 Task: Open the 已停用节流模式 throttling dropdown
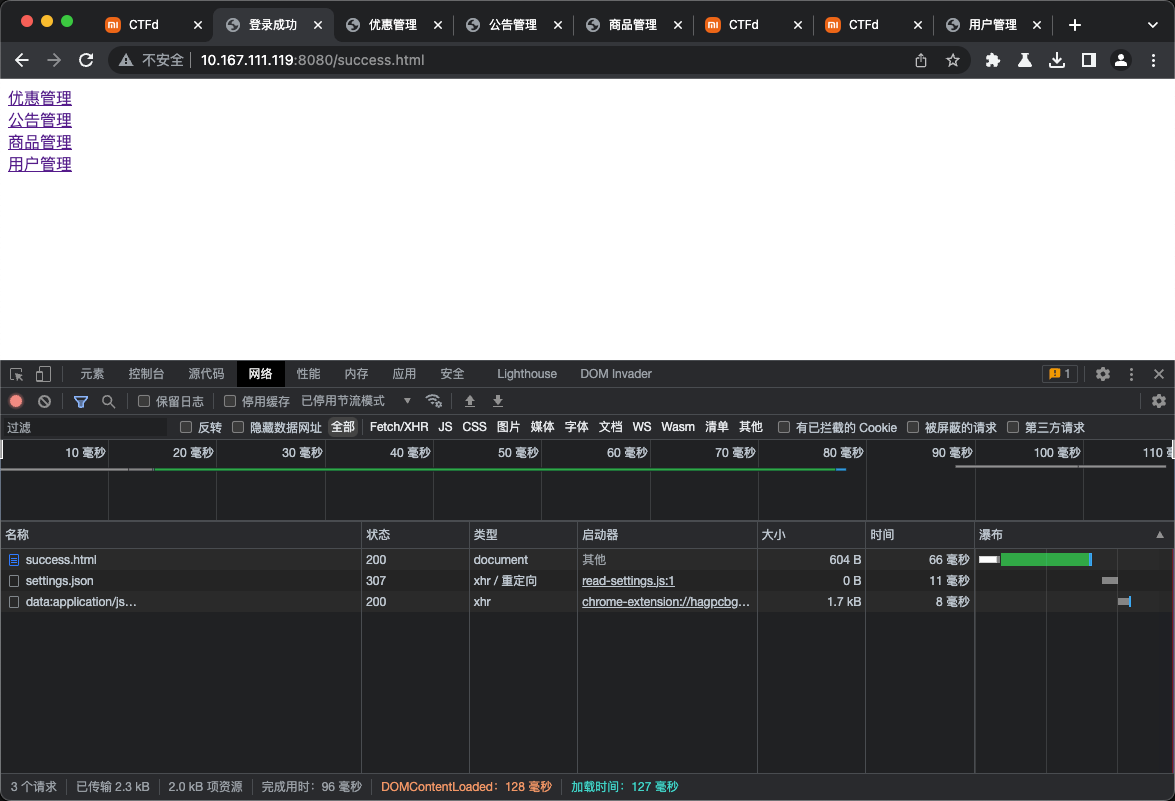(355, 401)
